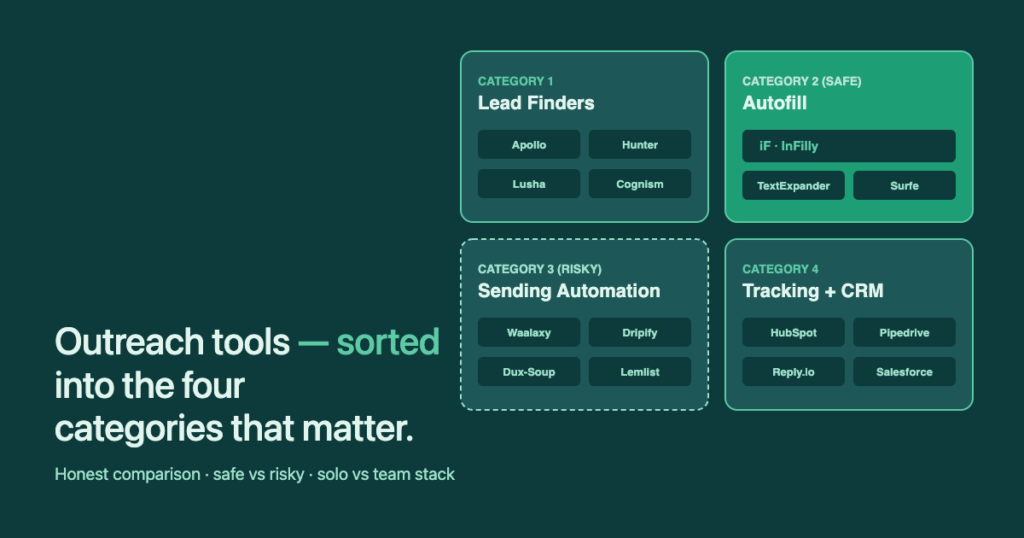Click the 'Honest comparison' subtitle line
1024x538 pixels.
pyautogui.click(x=255, y=474)
